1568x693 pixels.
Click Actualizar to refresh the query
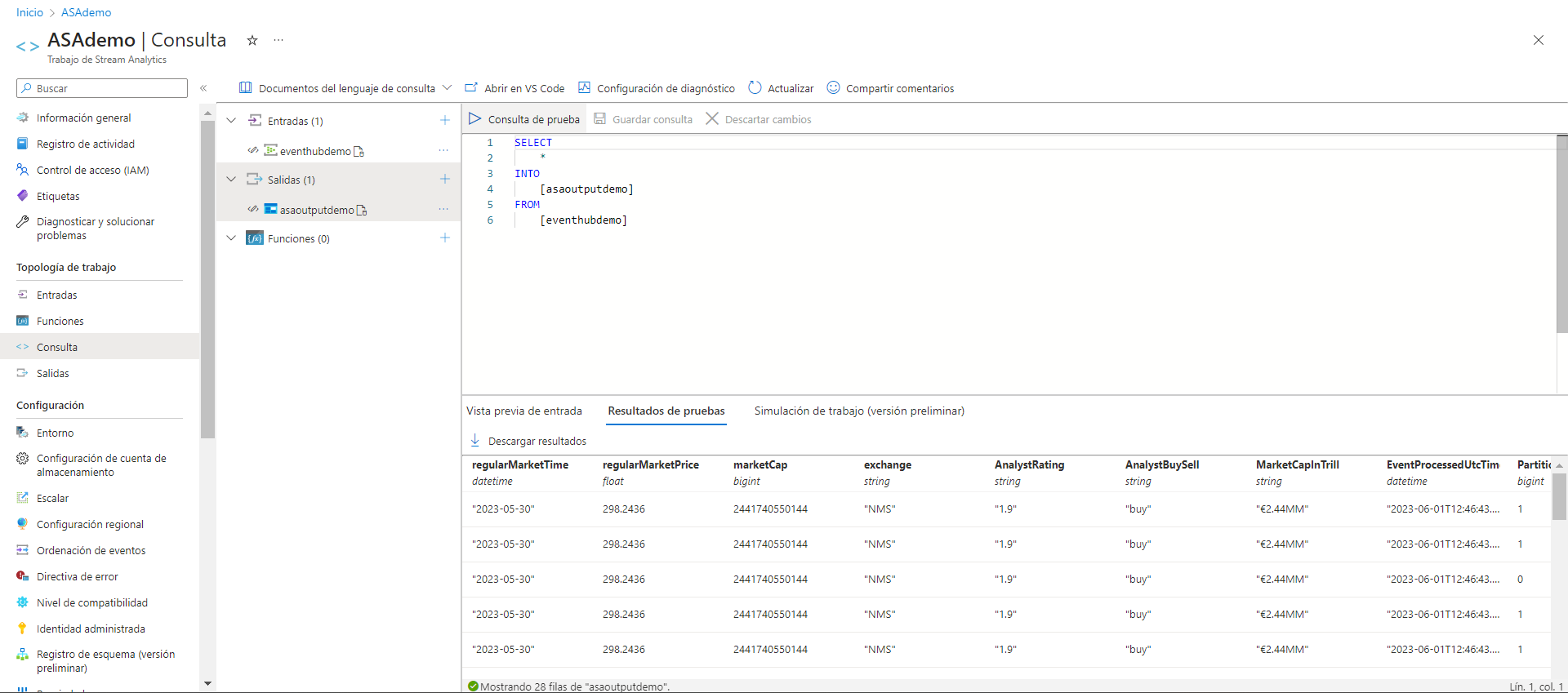781,88
